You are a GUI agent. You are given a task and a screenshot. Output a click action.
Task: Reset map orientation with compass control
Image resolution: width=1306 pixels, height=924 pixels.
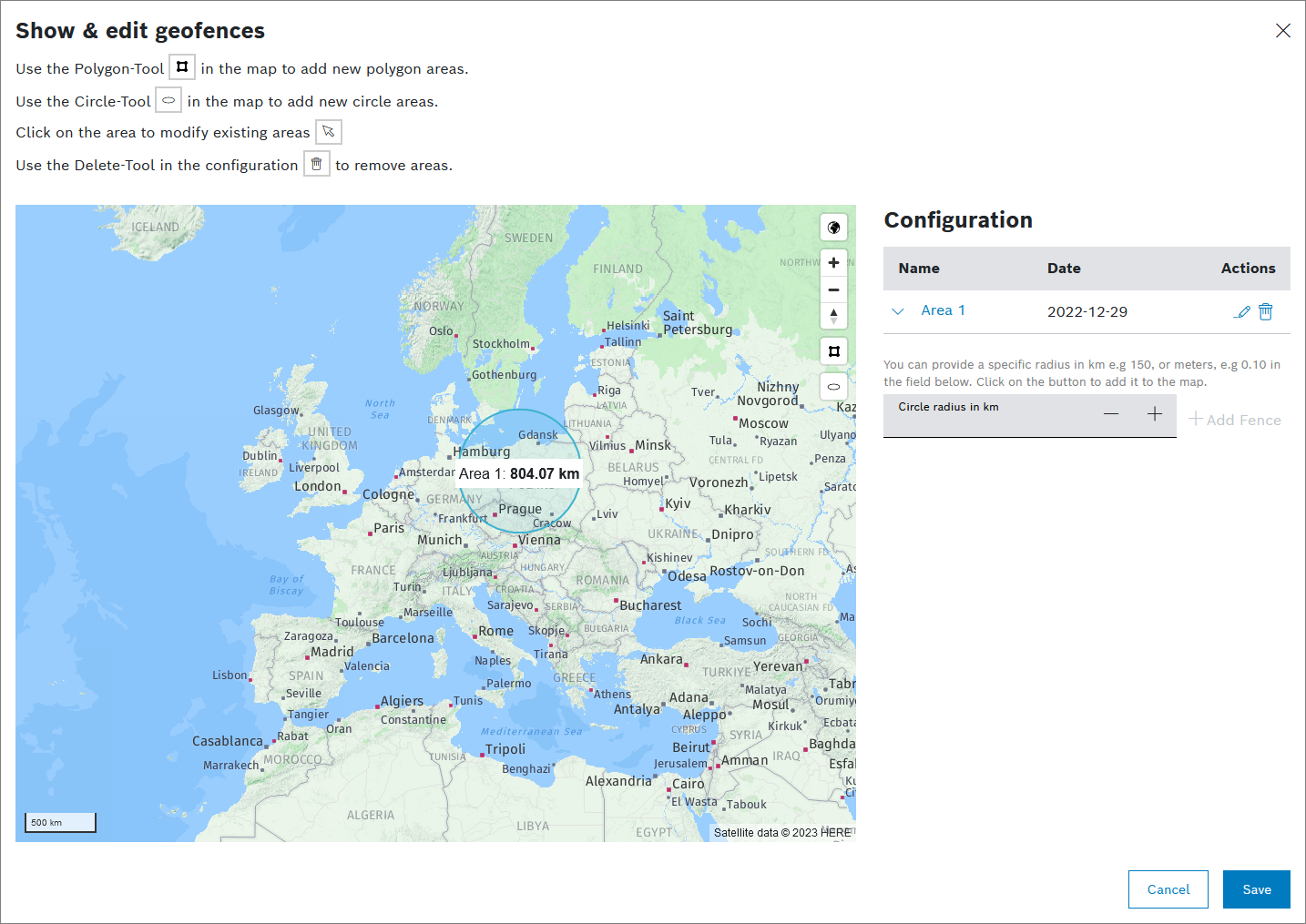(x=833, y=316)
